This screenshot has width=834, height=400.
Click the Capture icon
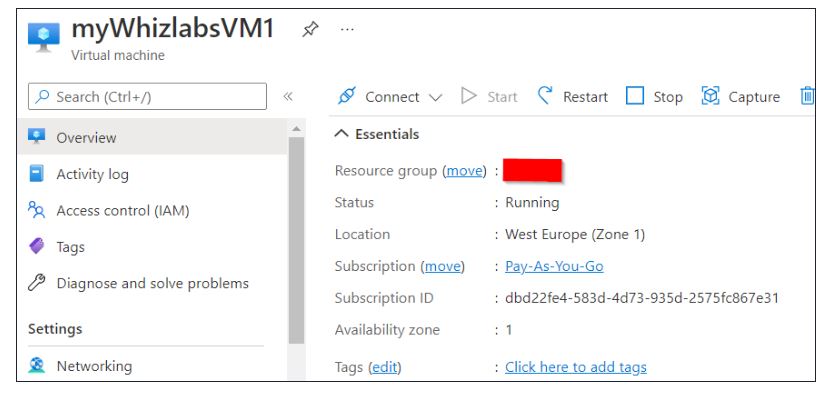711,96
